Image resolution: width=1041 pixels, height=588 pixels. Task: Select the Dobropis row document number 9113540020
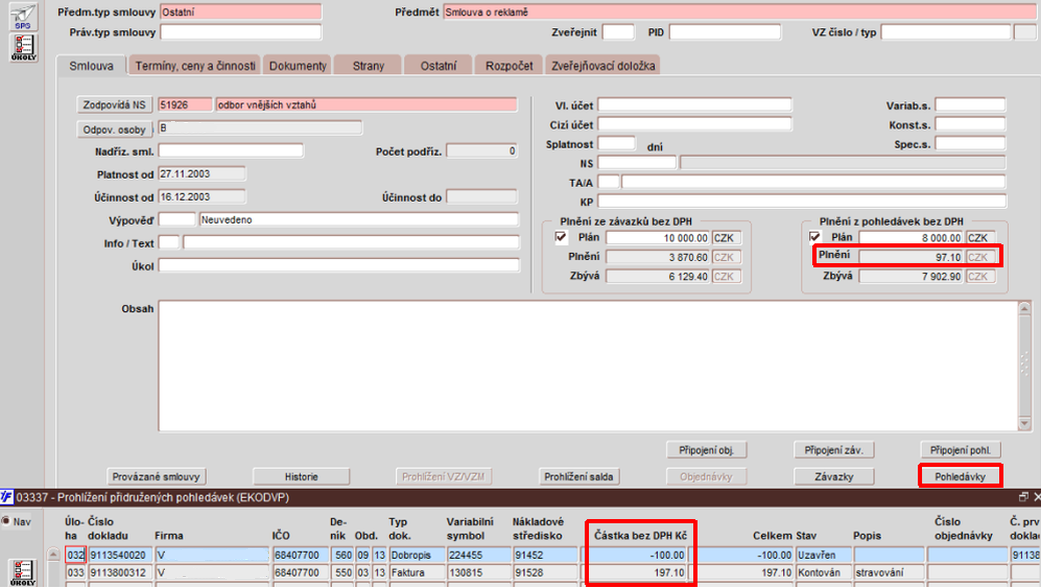coord(118,555)
